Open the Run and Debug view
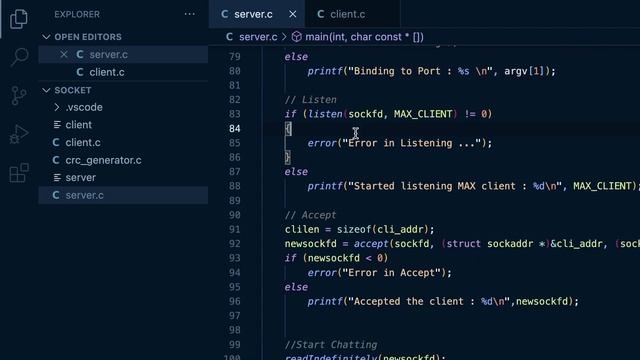 click(x=19, y=134)
